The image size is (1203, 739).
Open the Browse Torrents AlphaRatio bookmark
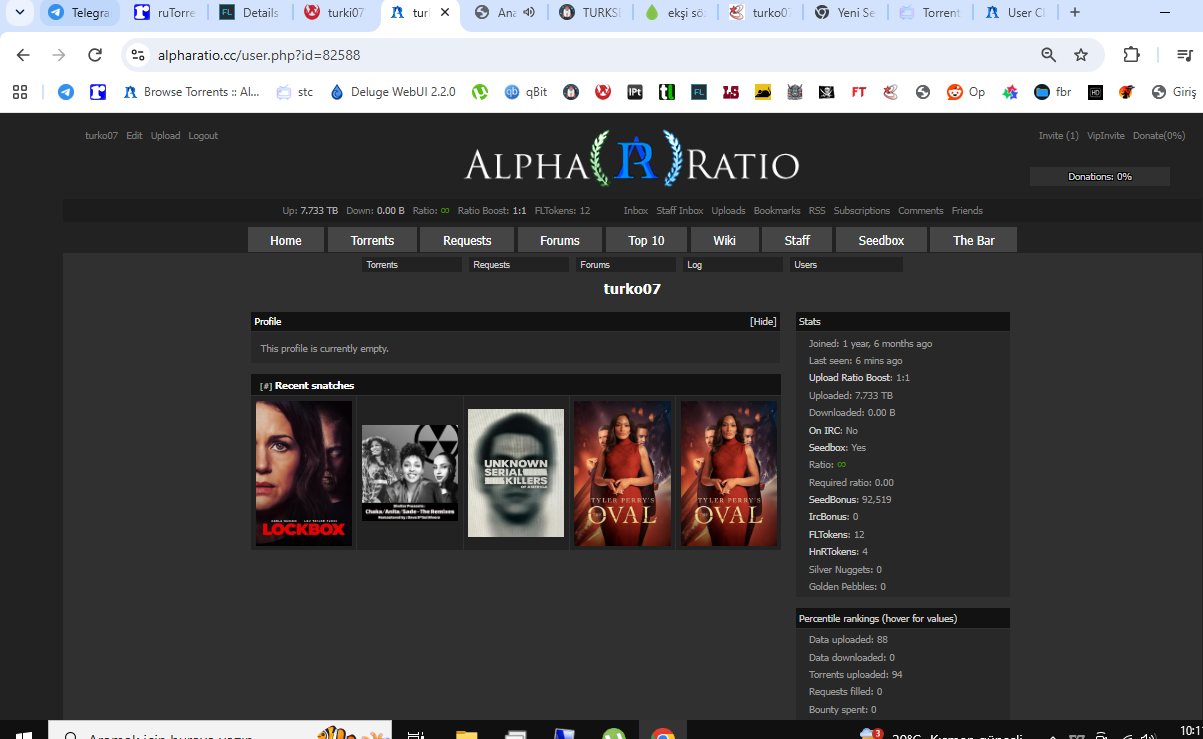[x=191, y=92]
